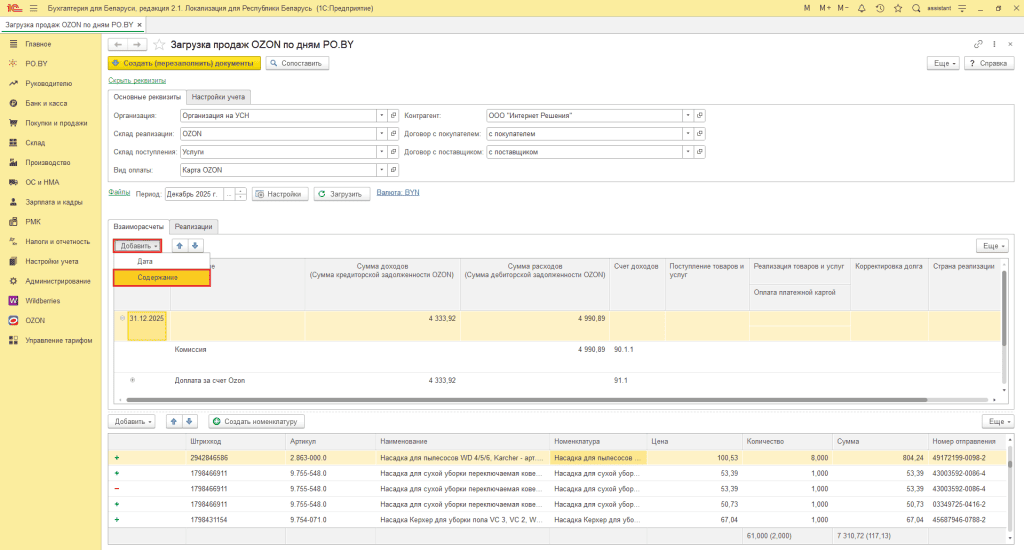1024x550 pixels.
Task: Copy link to this form icon
Action: click(x=978, y=44)
